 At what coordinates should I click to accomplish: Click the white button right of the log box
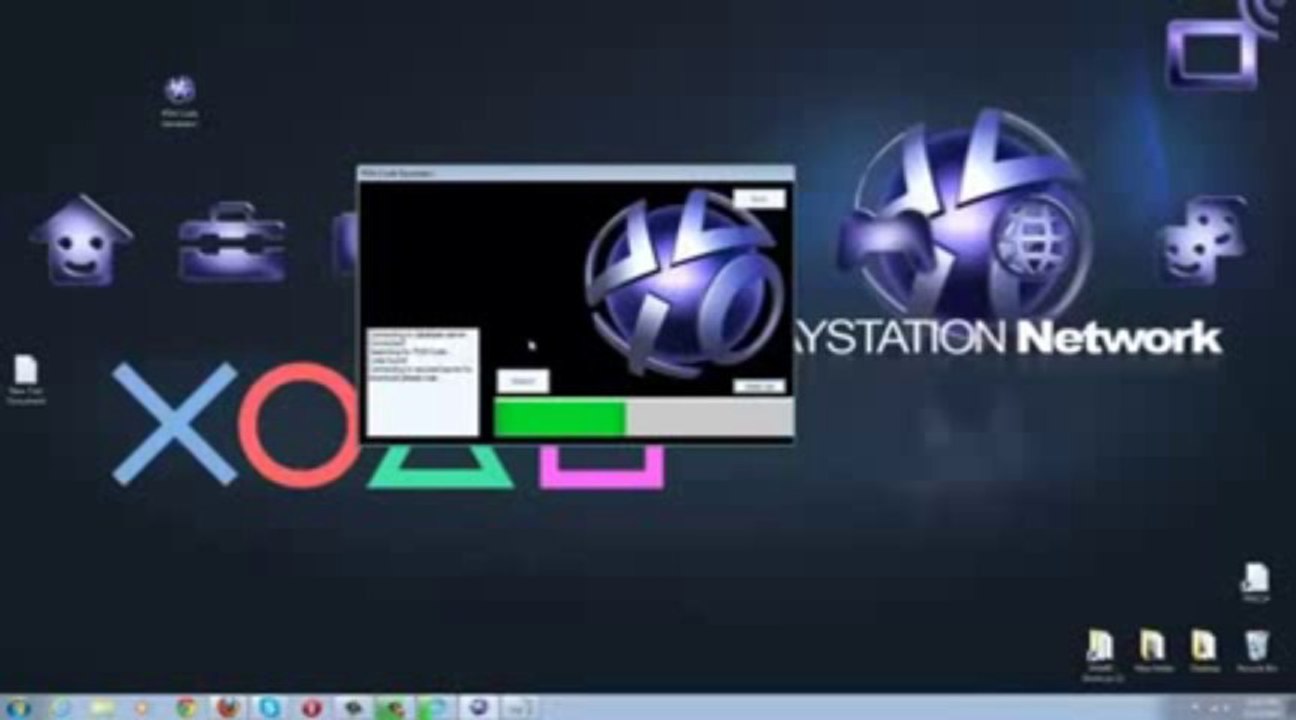(523, 382)
